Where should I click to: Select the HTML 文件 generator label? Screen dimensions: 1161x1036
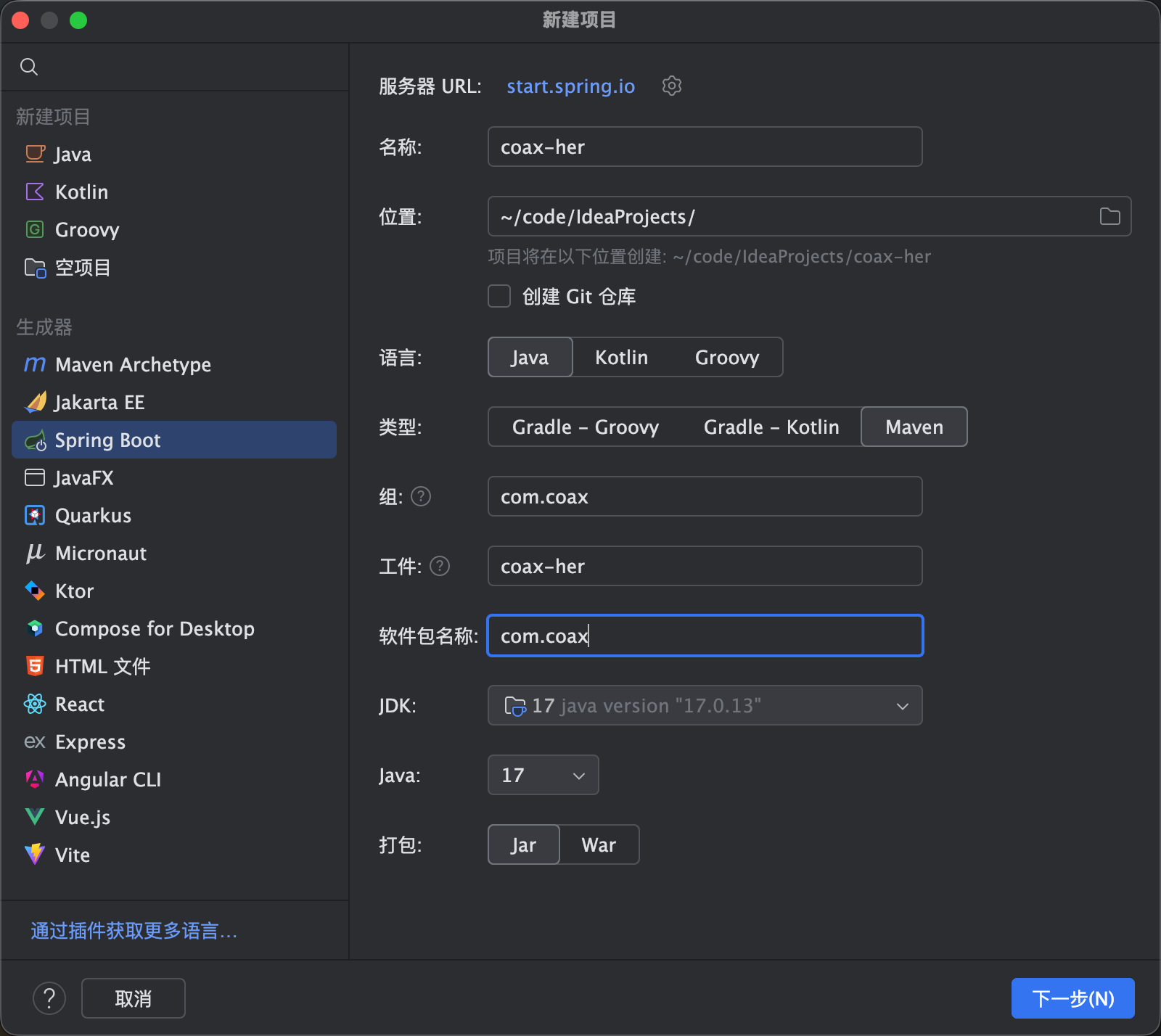click(x=103, y=666)
